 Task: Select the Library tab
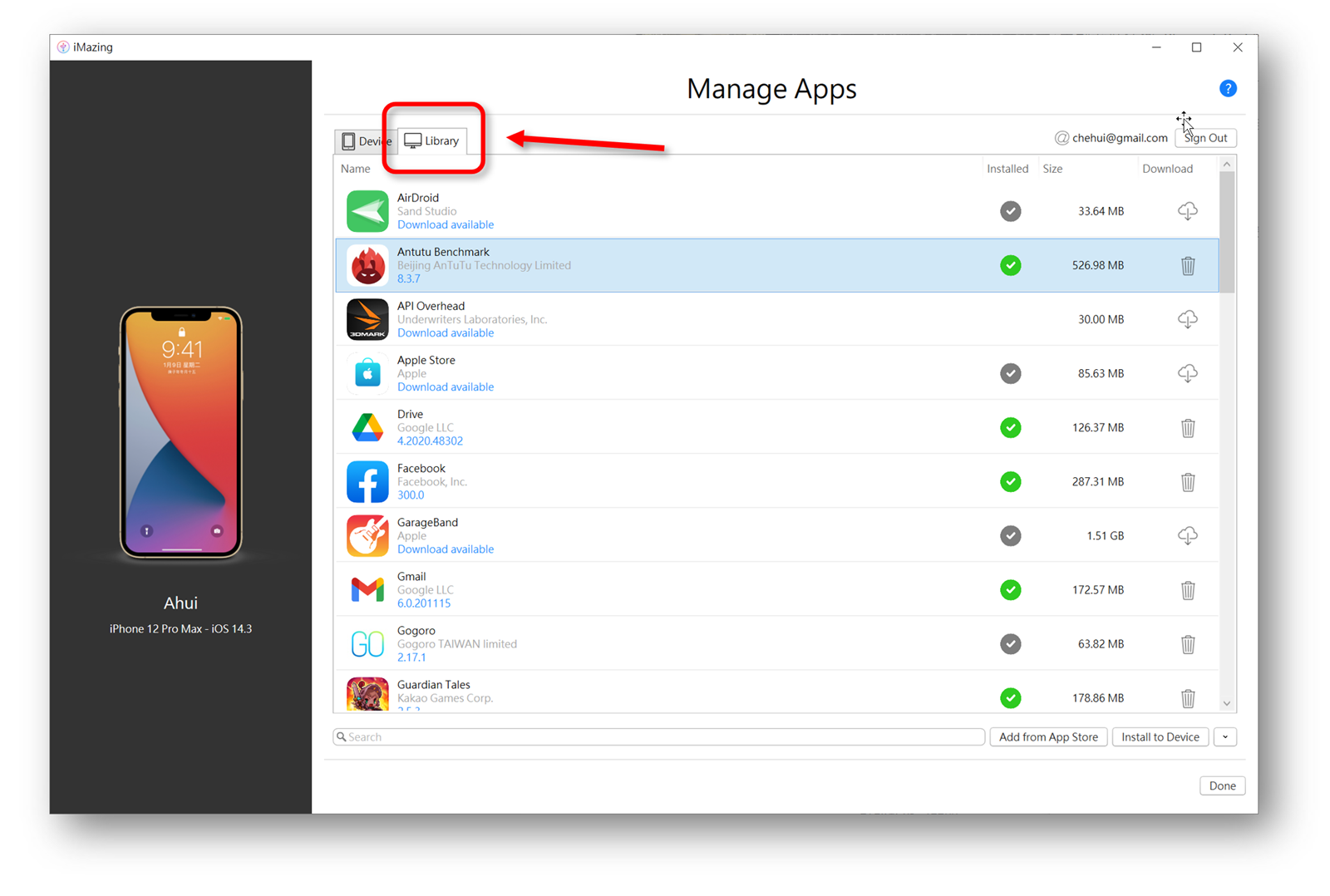[432, 141]
